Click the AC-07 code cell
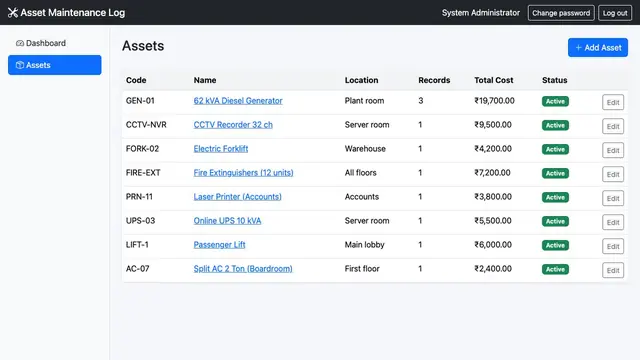This screenshot has width=640, height=360. click(138, 269)
